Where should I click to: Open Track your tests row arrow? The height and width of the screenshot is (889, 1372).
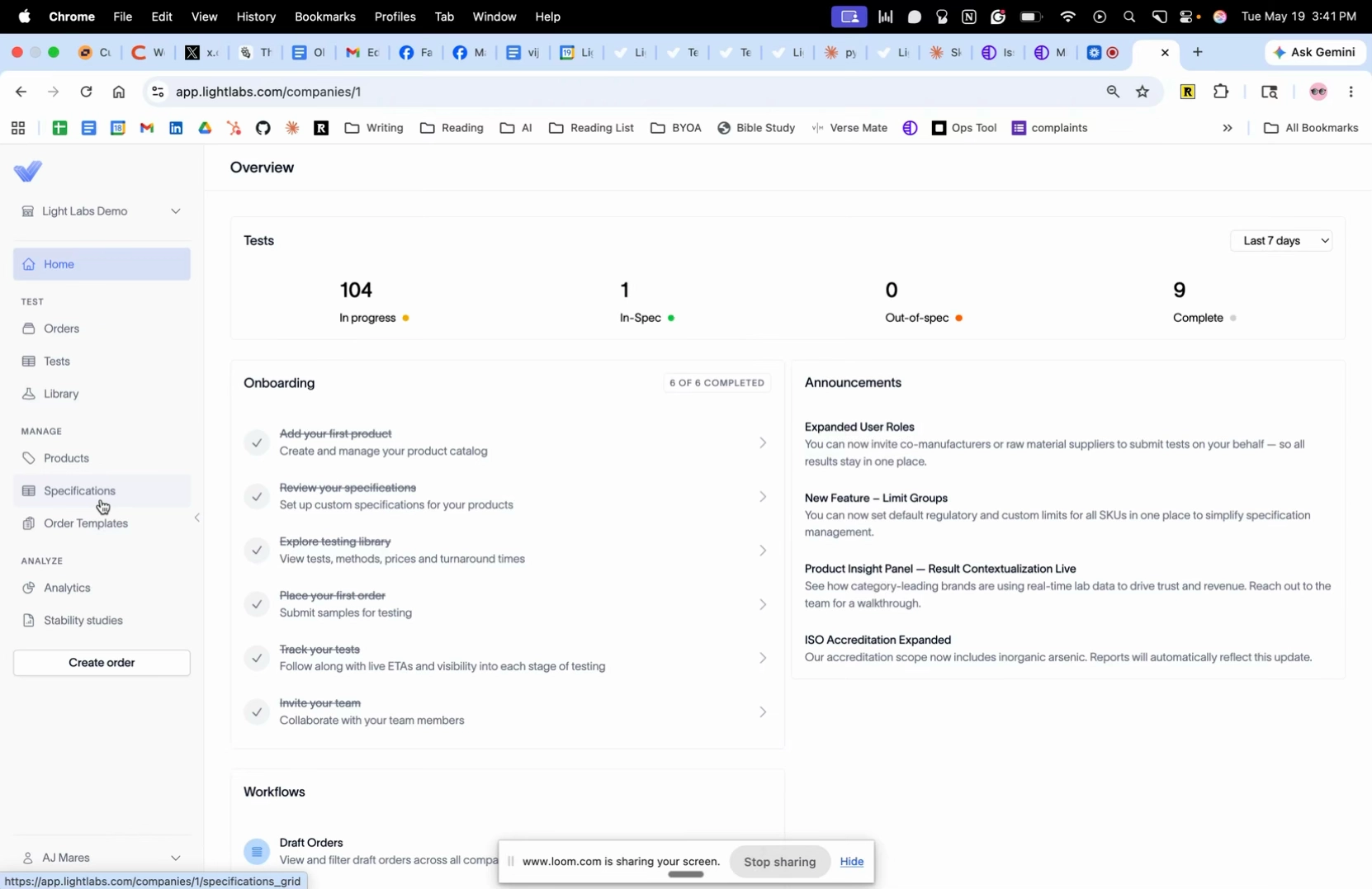763,658
